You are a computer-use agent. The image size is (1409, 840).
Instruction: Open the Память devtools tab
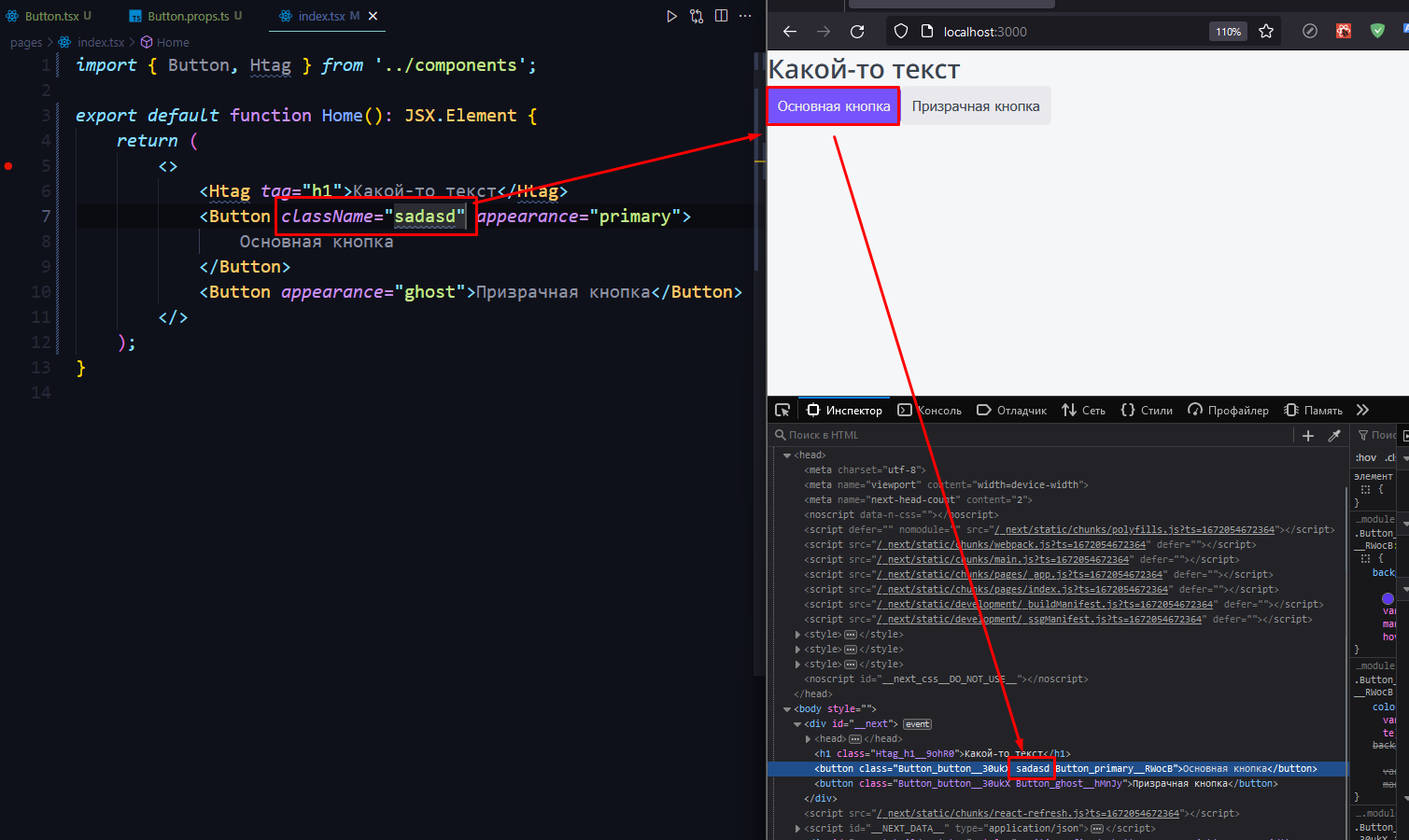[1313, 410]
